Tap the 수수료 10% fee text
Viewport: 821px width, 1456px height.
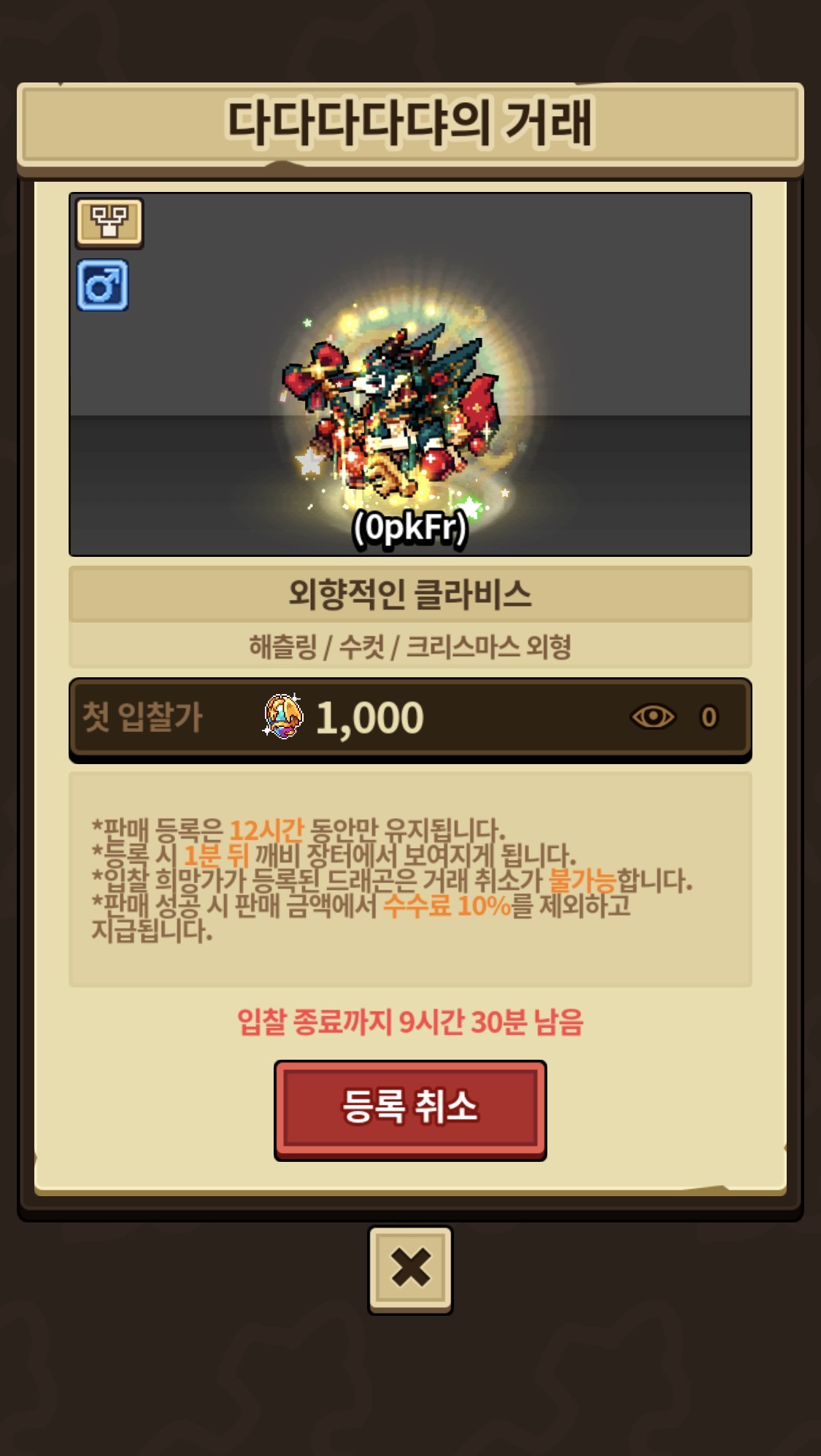tap(447, 906)
